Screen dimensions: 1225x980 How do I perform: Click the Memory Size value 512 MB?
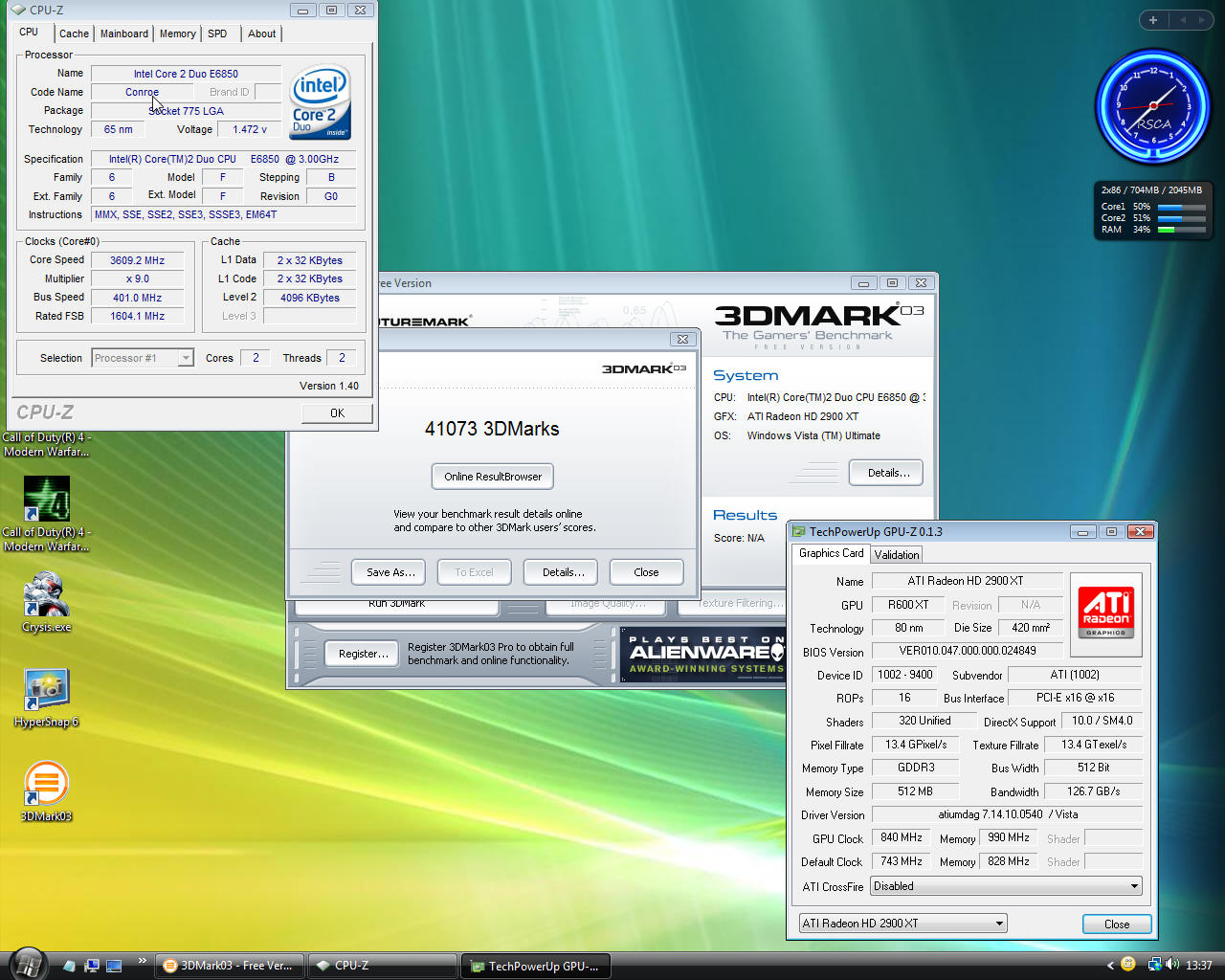(x=915, y=791)
